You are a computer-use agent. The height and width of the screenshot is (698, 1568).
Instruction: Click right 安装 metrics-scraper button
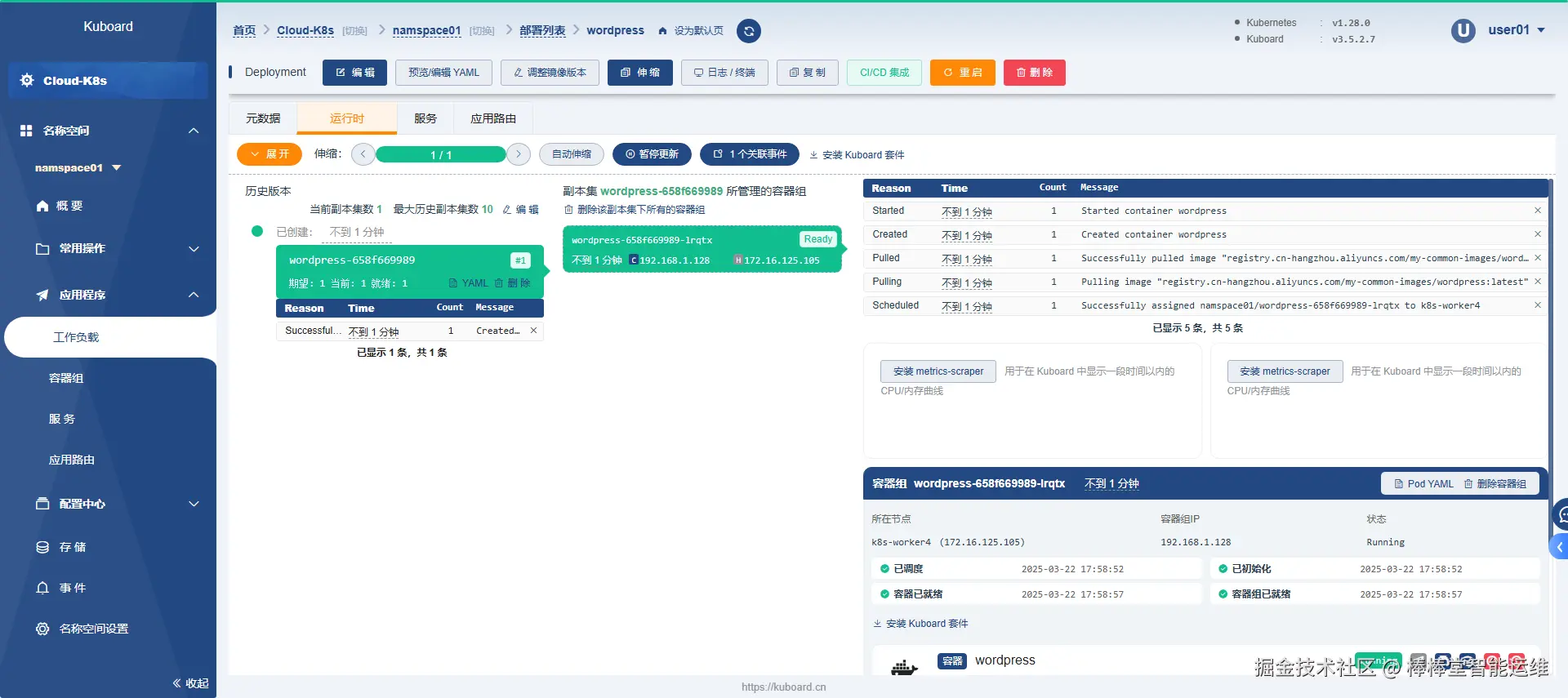tap(1285, 371)
